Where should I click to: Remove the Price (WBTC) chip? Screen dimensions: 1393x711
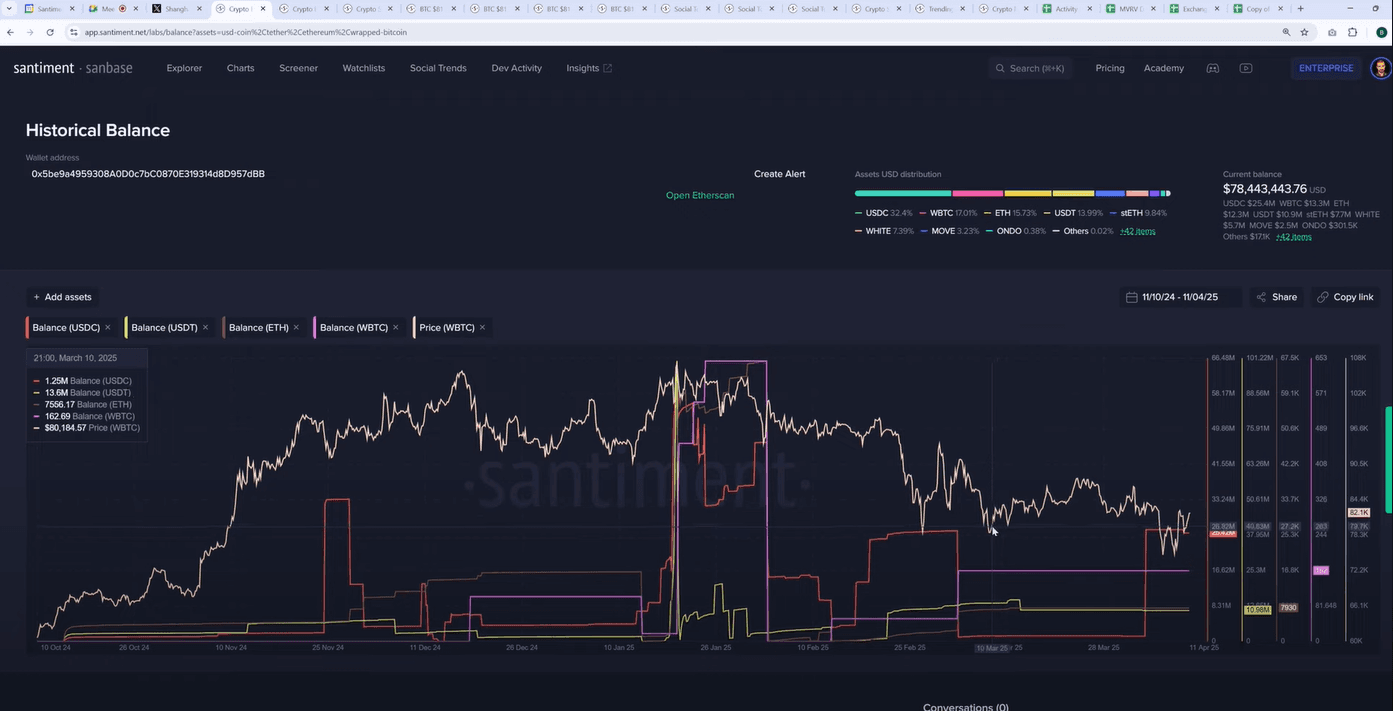pos(482,327)
